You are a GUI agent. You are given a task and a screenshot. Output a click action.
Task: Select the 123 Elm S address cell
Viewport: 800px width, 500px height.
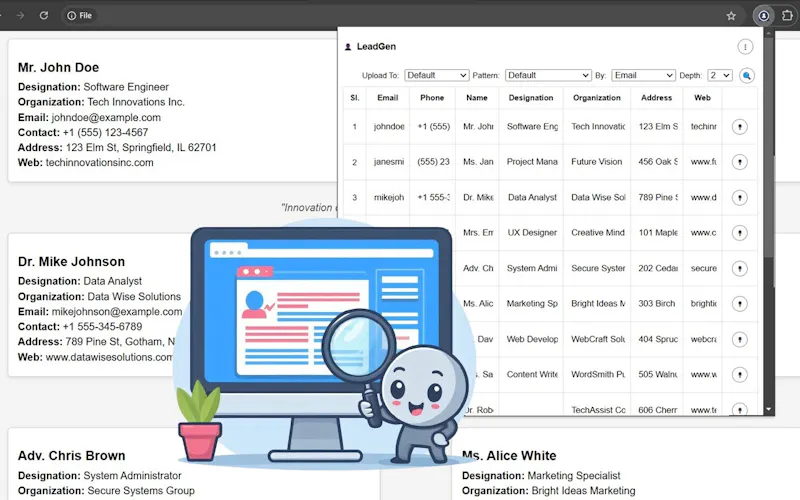(657, 127)
